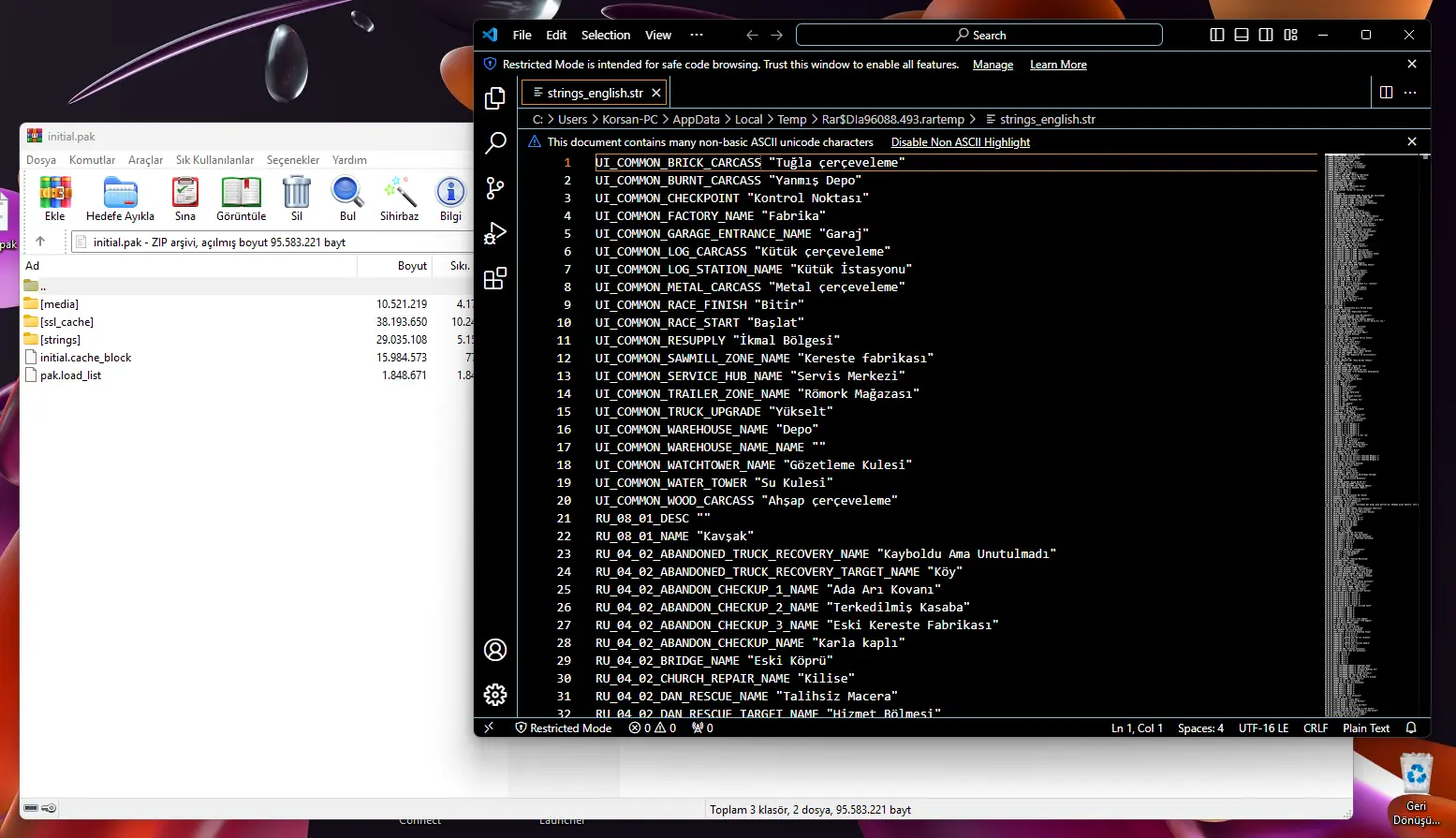The width and height of the screenshot is (1456, 838).
Task: Open the Edit menu in VS Code
Action: [556, 35]
